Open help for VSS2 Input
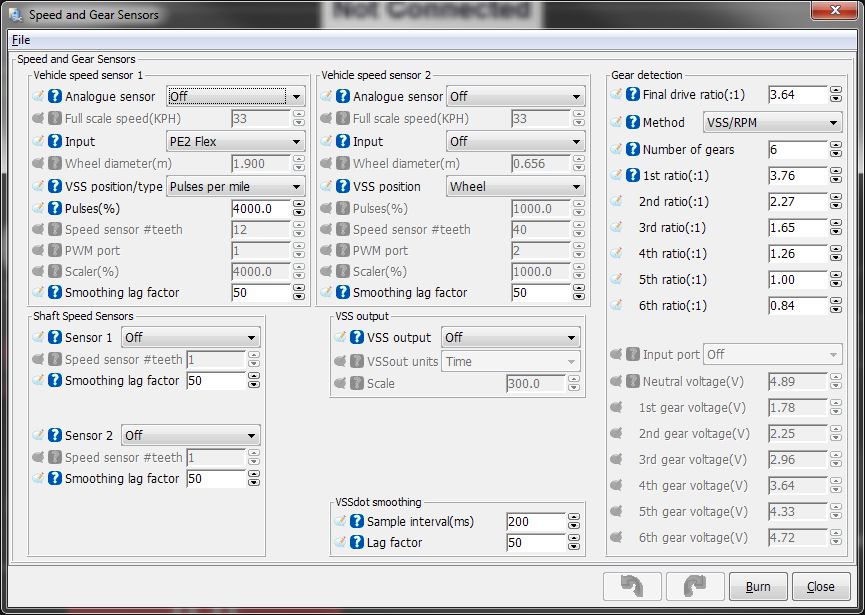The image size is (865, 615). point(343,141)
